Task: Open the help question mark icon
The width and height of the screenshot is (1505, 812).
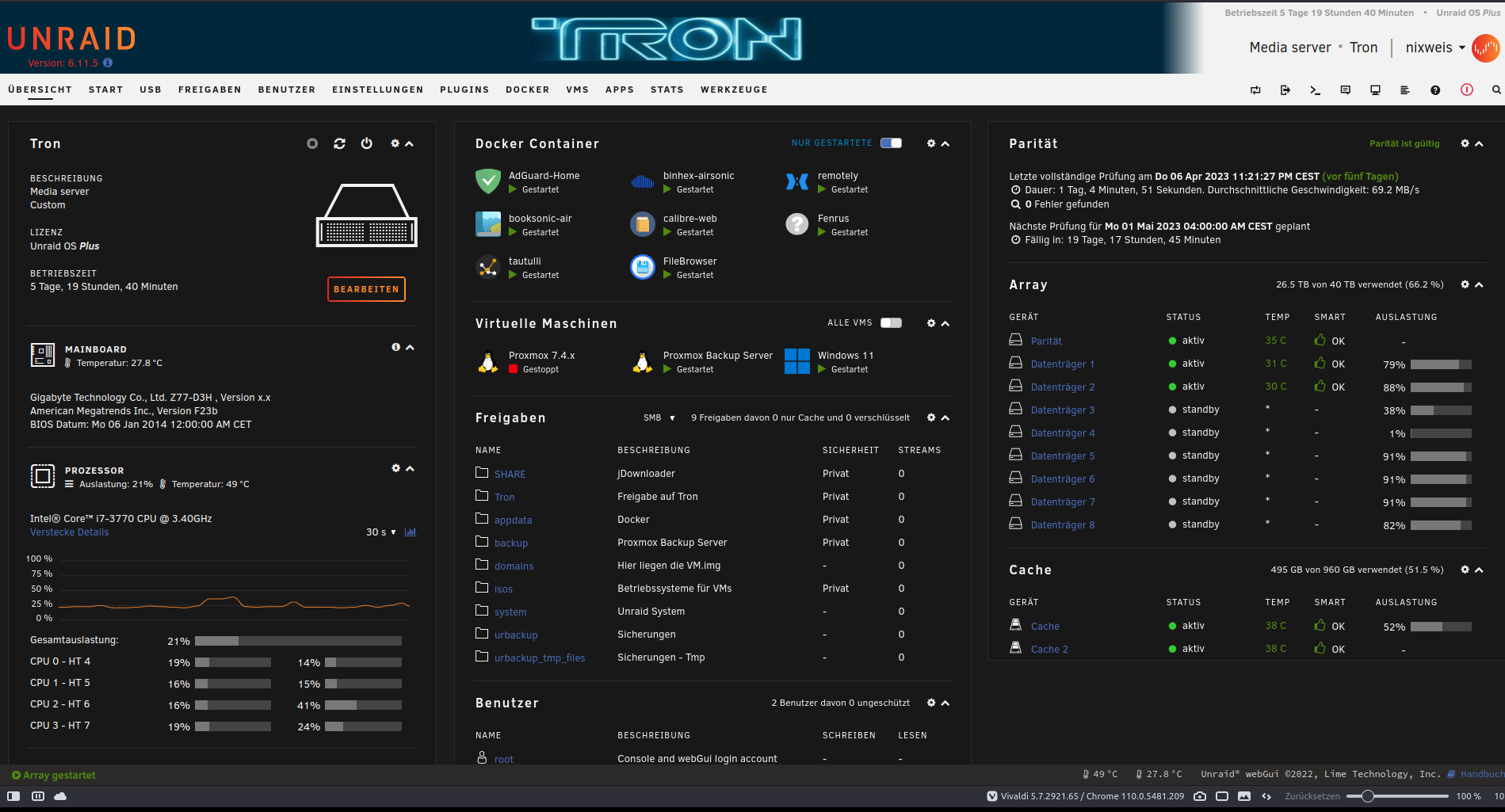Action: pos(1435,90)
